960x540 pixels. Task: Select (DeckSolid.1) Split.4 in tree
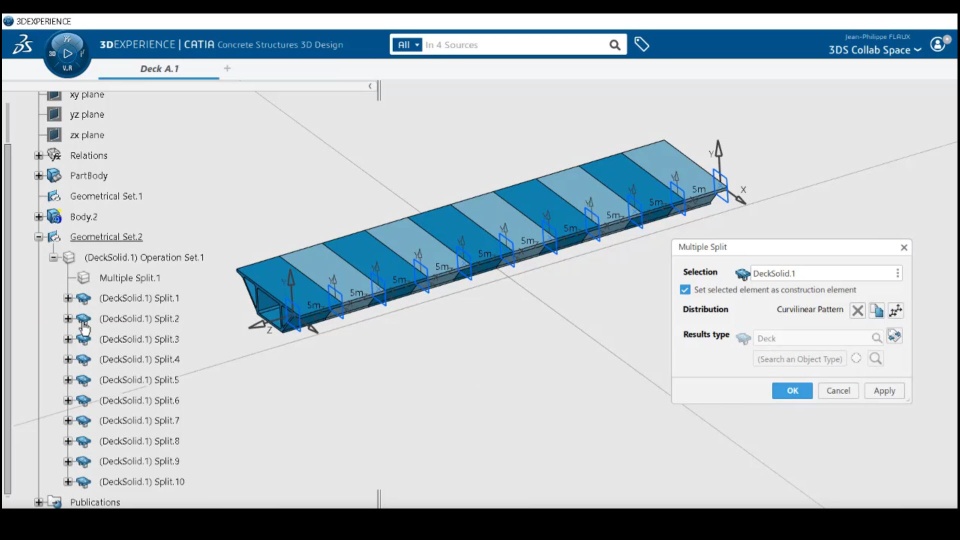139,359
